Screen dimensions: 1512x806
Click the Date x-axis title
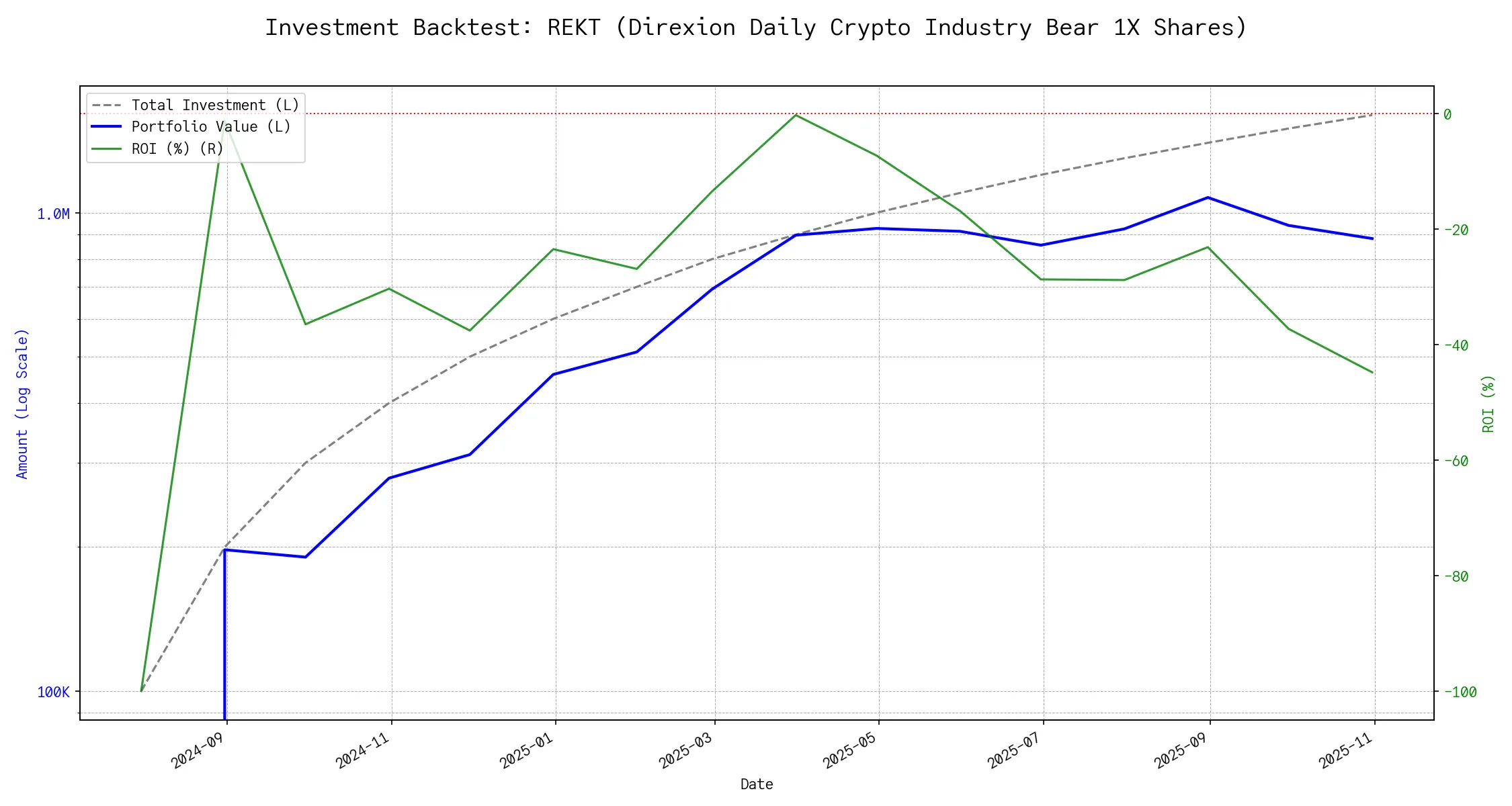coord(757,785)
